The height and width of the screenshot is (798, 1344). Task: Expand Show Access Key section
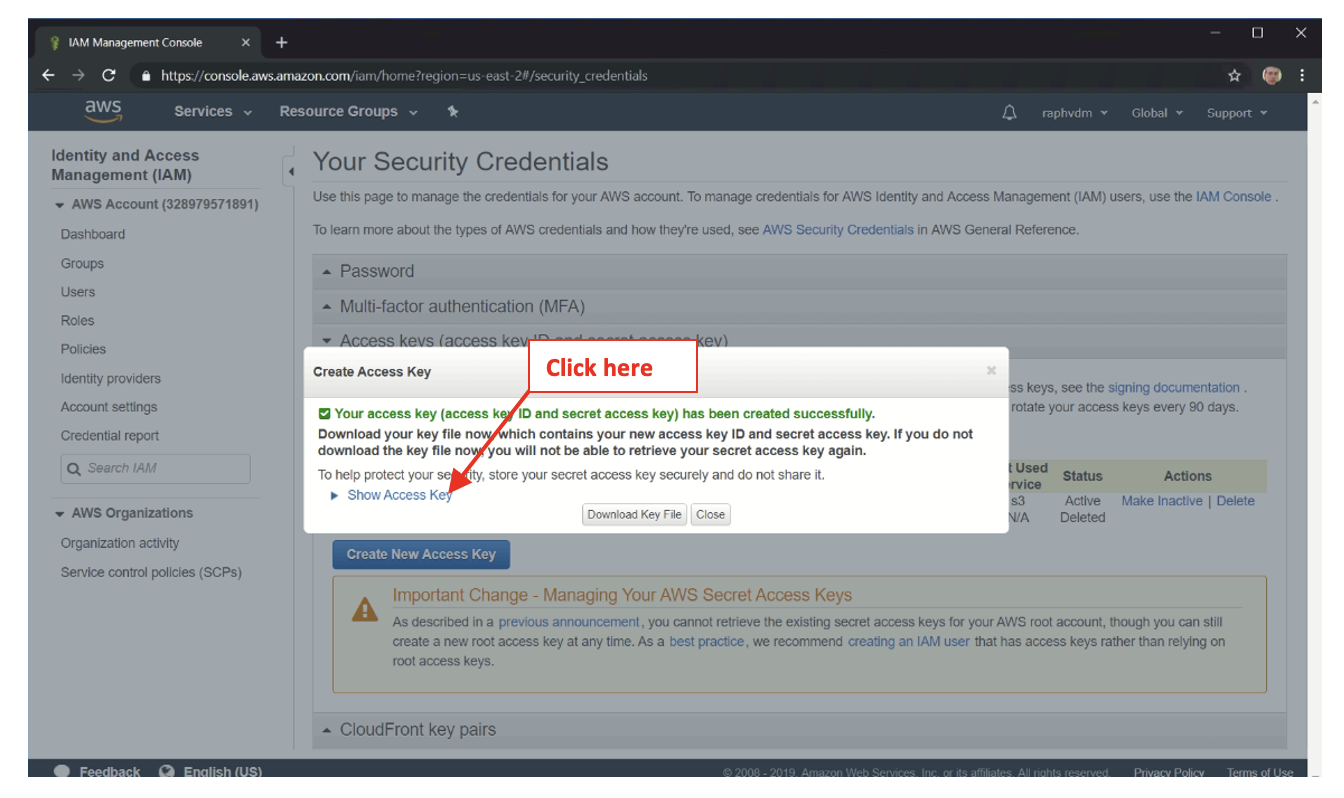pyautogui.click(x=399, y=495)
